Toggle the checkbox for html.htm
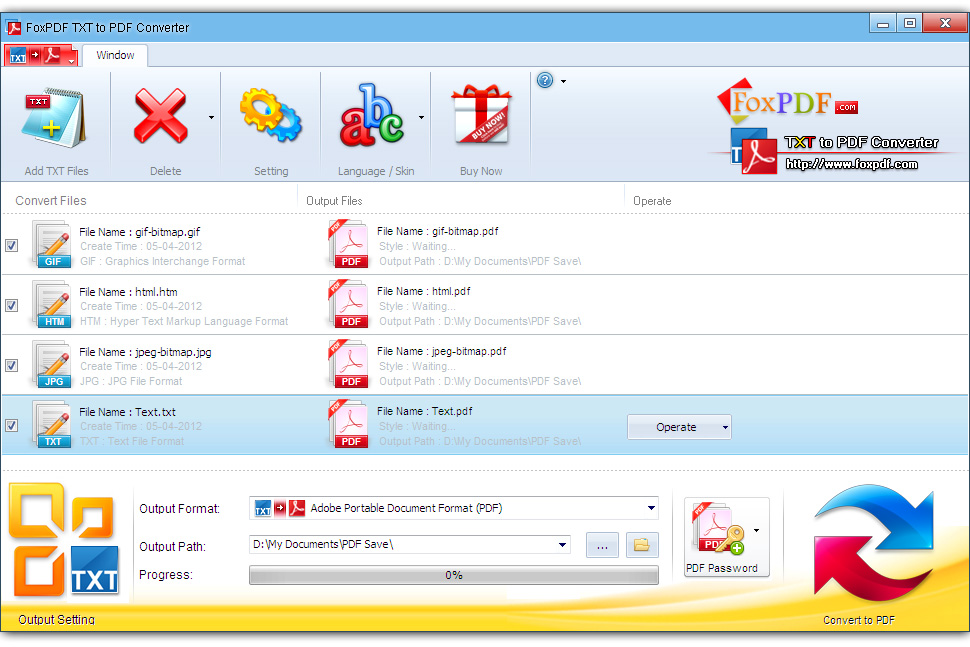 pyautogui.click(x=12, y=306)
